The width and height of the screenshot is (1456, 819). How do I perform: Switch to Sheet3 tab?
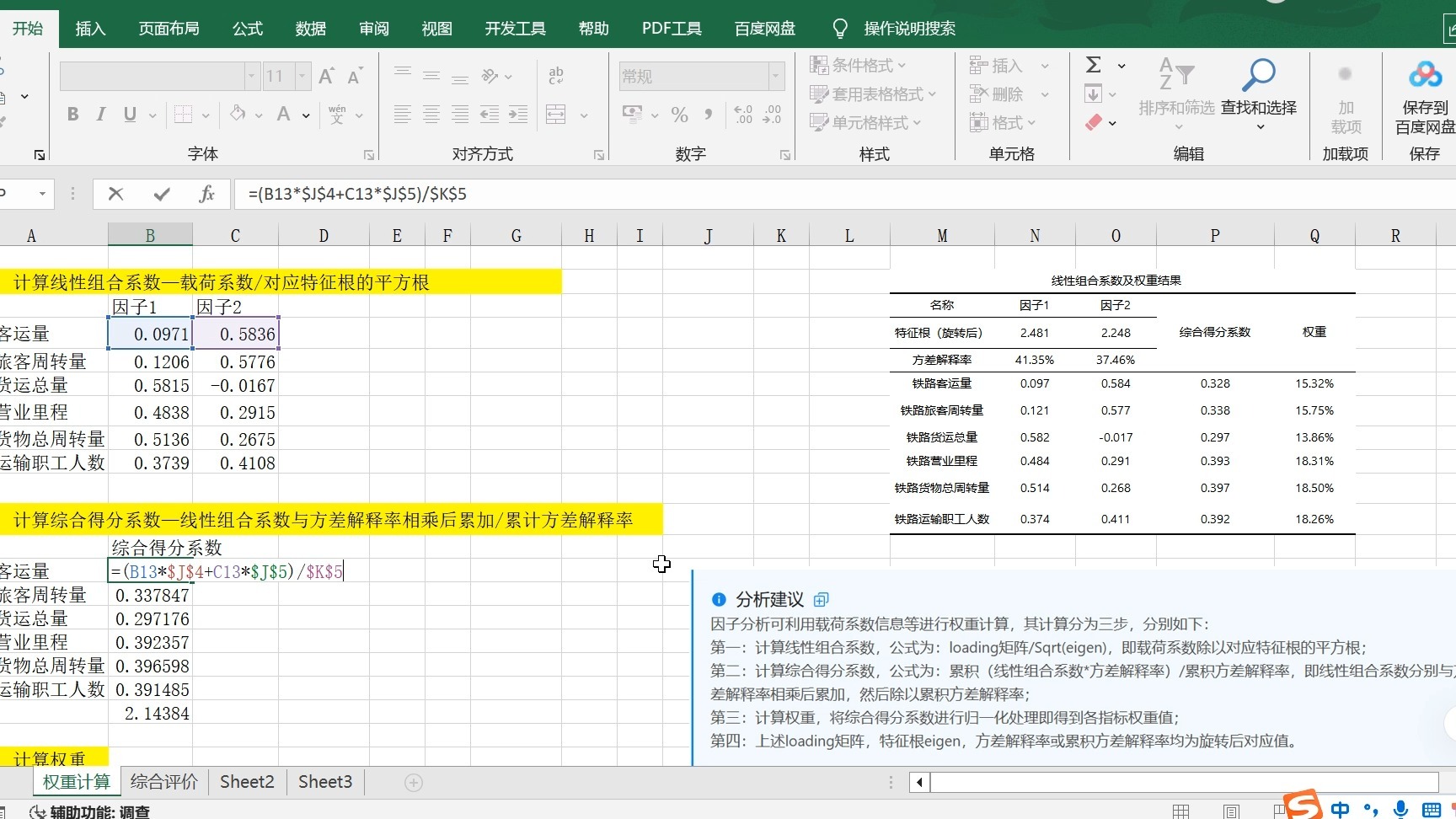click(325, 782)
